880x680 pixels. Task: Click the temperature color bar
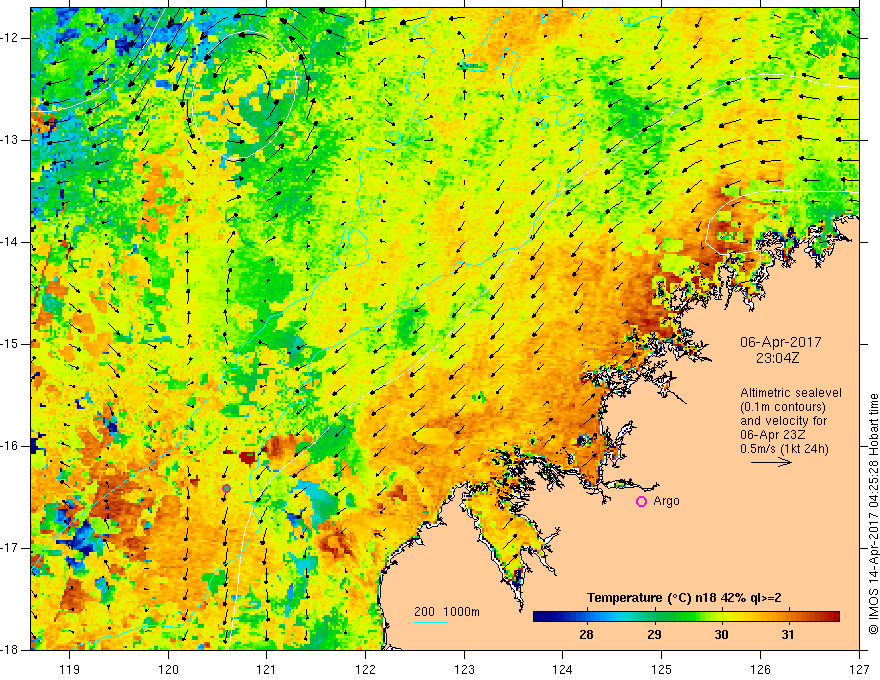(686, 617)
